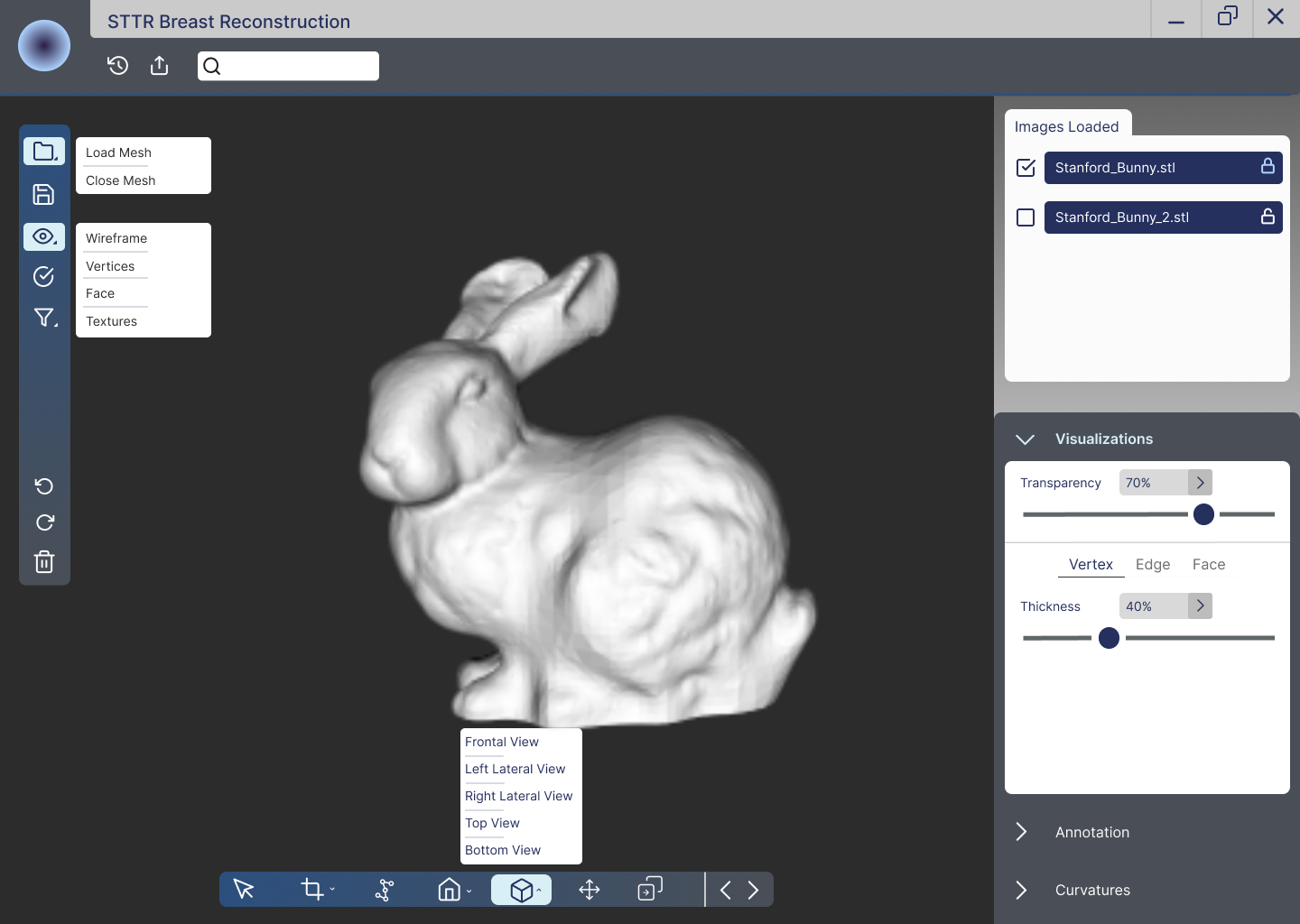This screenshot has height=924, width=1300.
Task: Close the STTR Breast Reconstruction window
Action: (x=1276, y=17)
